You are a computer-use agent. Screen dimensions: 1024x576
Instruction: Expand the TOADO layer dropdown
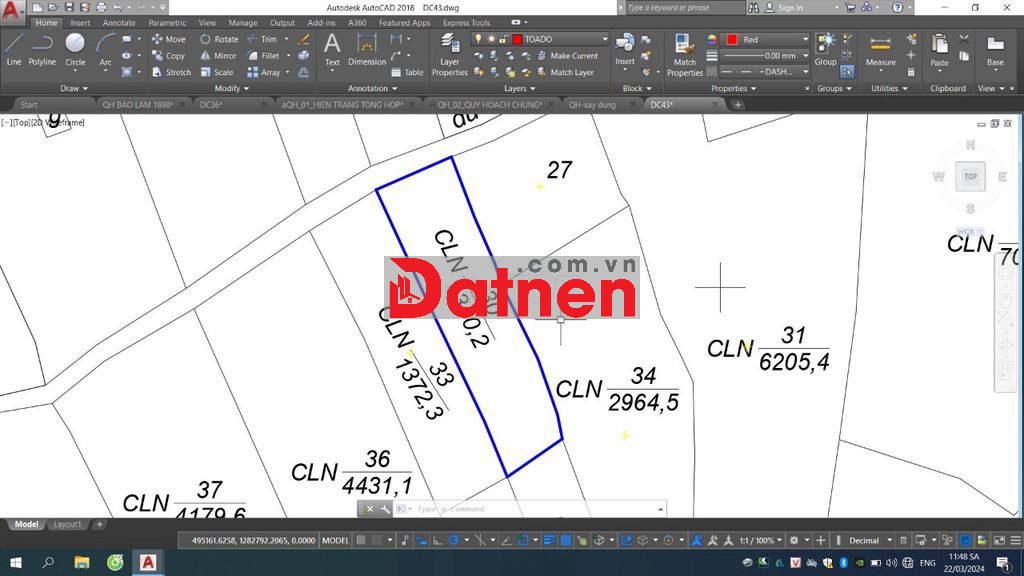606,39
